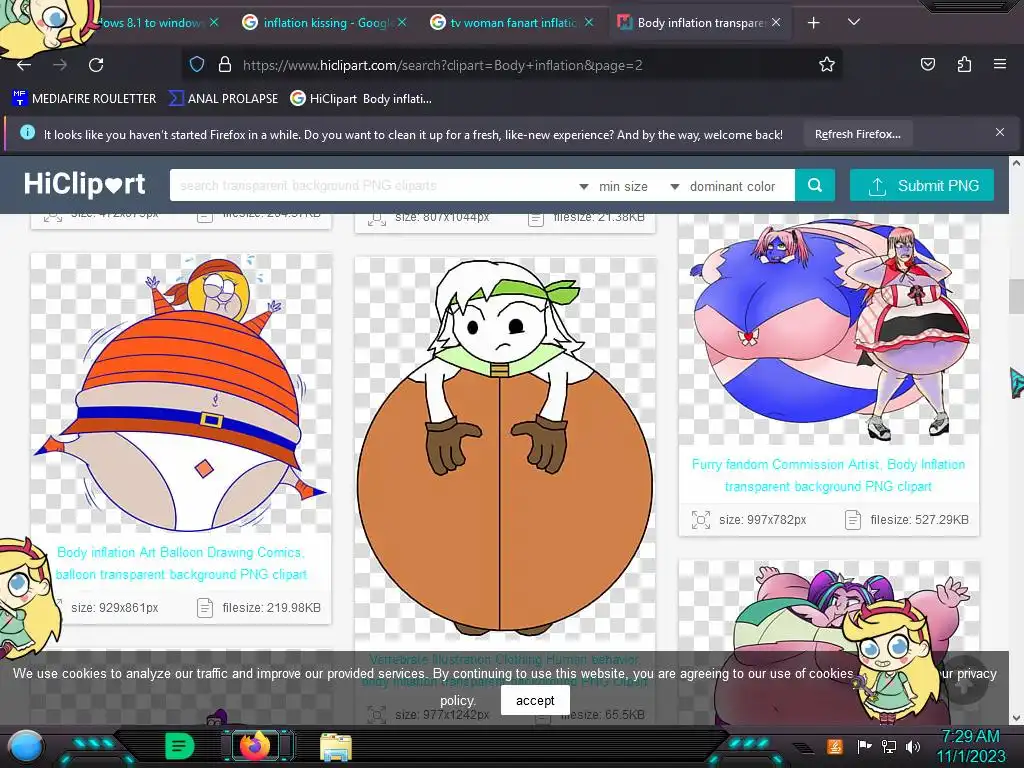Close the inflation kissing Google tab
Screen dimensions: 1024x768
402,23
